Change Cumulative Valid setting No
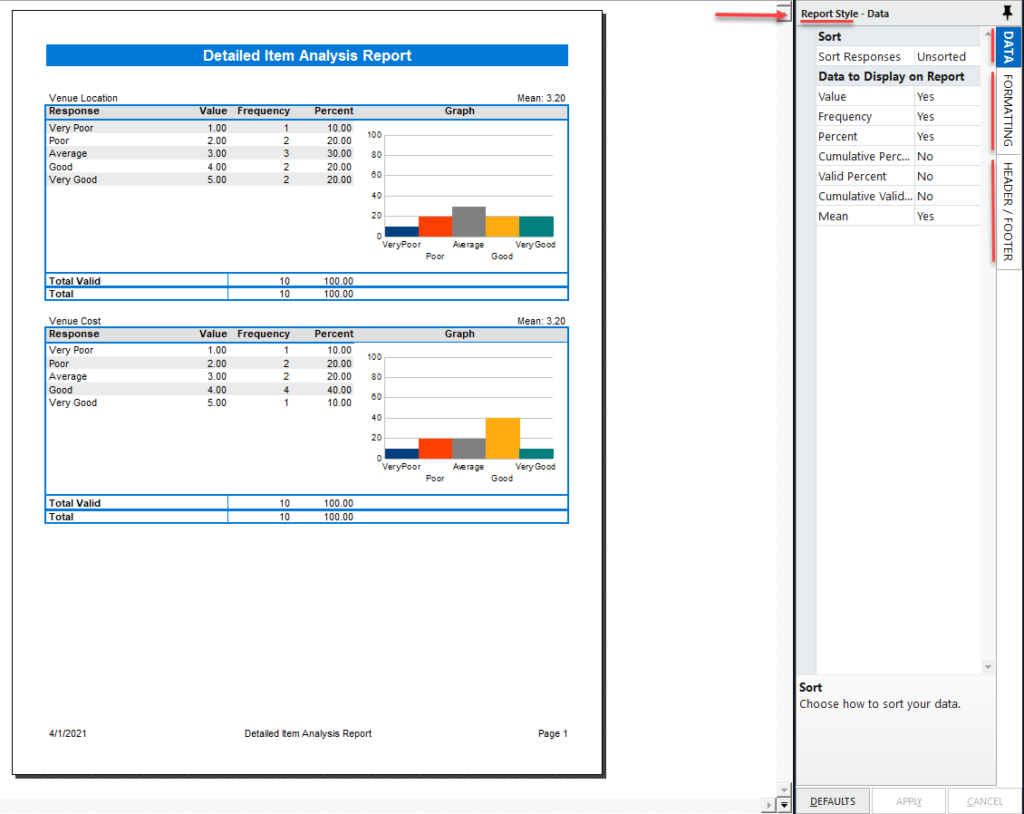 [947, 197]
